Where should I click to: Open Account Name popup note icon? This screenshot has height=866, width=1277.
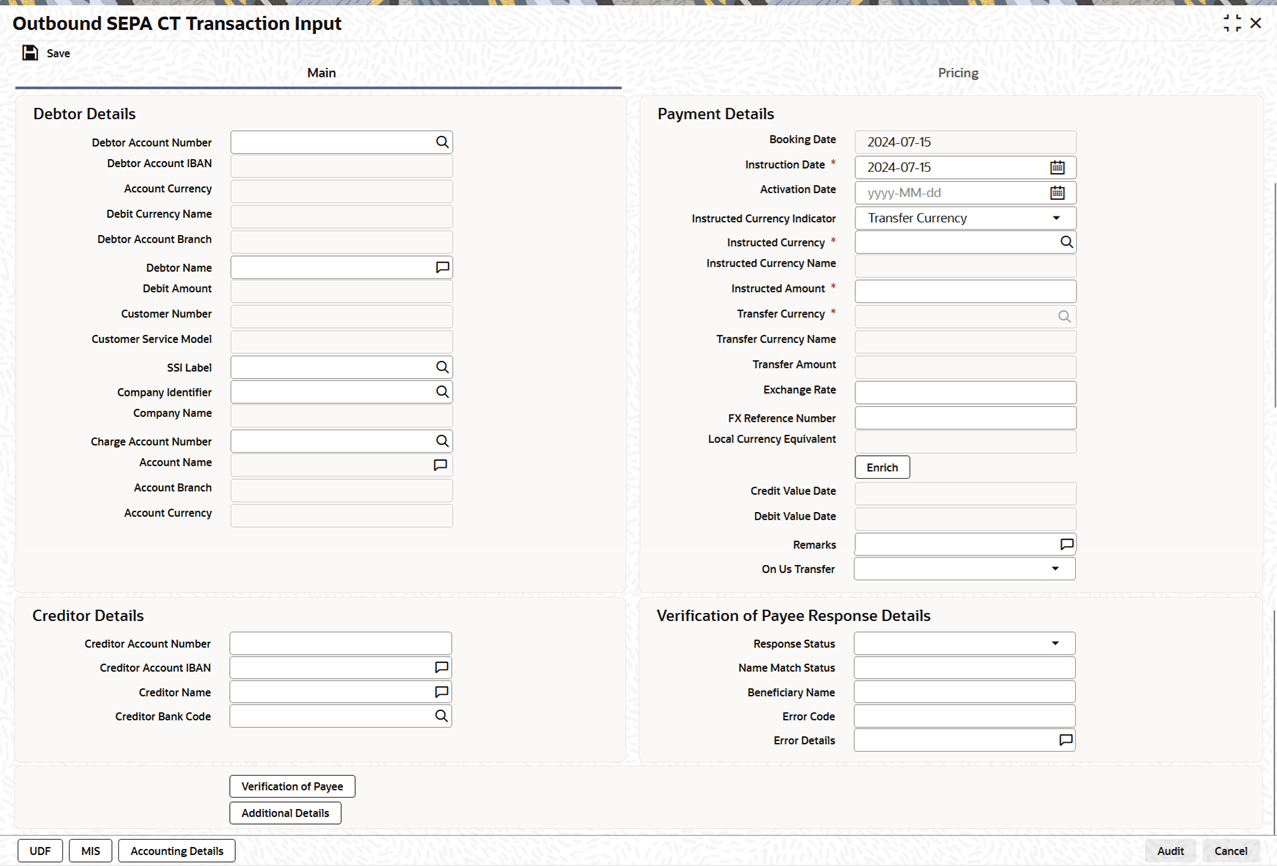point(440,465)
